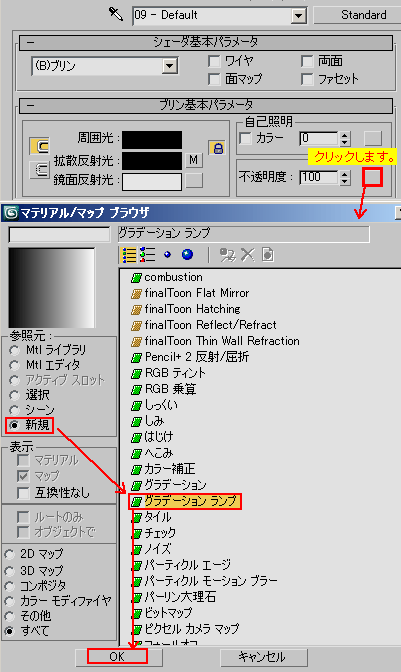Enable the 両面 checkbox

point(307,61)
